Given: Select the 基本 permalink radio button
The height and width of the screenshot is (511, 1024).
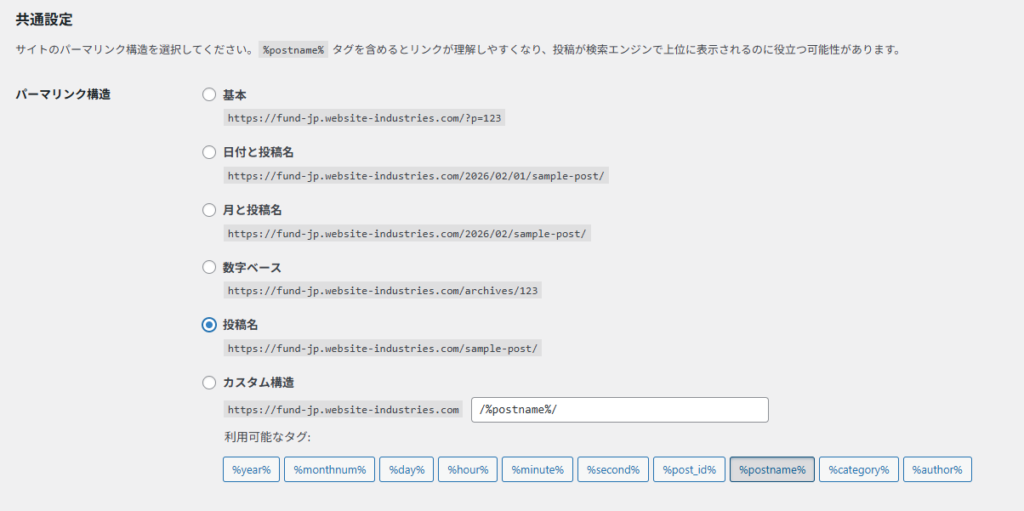Looking at the screenshot, I should 209,95.
